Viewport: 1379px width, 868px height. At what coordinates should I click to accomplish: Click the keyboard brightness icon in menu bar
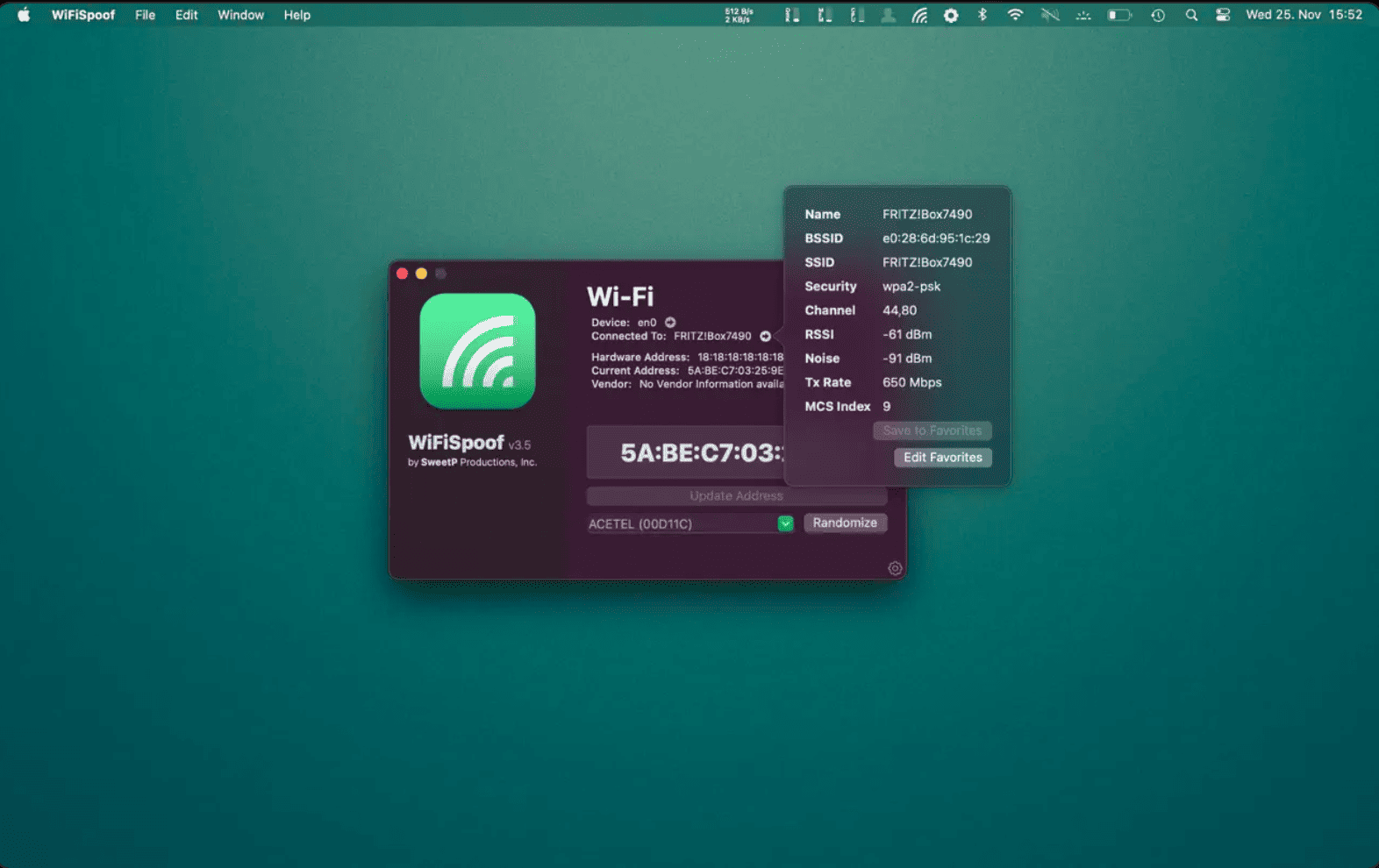pyautogui.click(x=1083, y=15)
